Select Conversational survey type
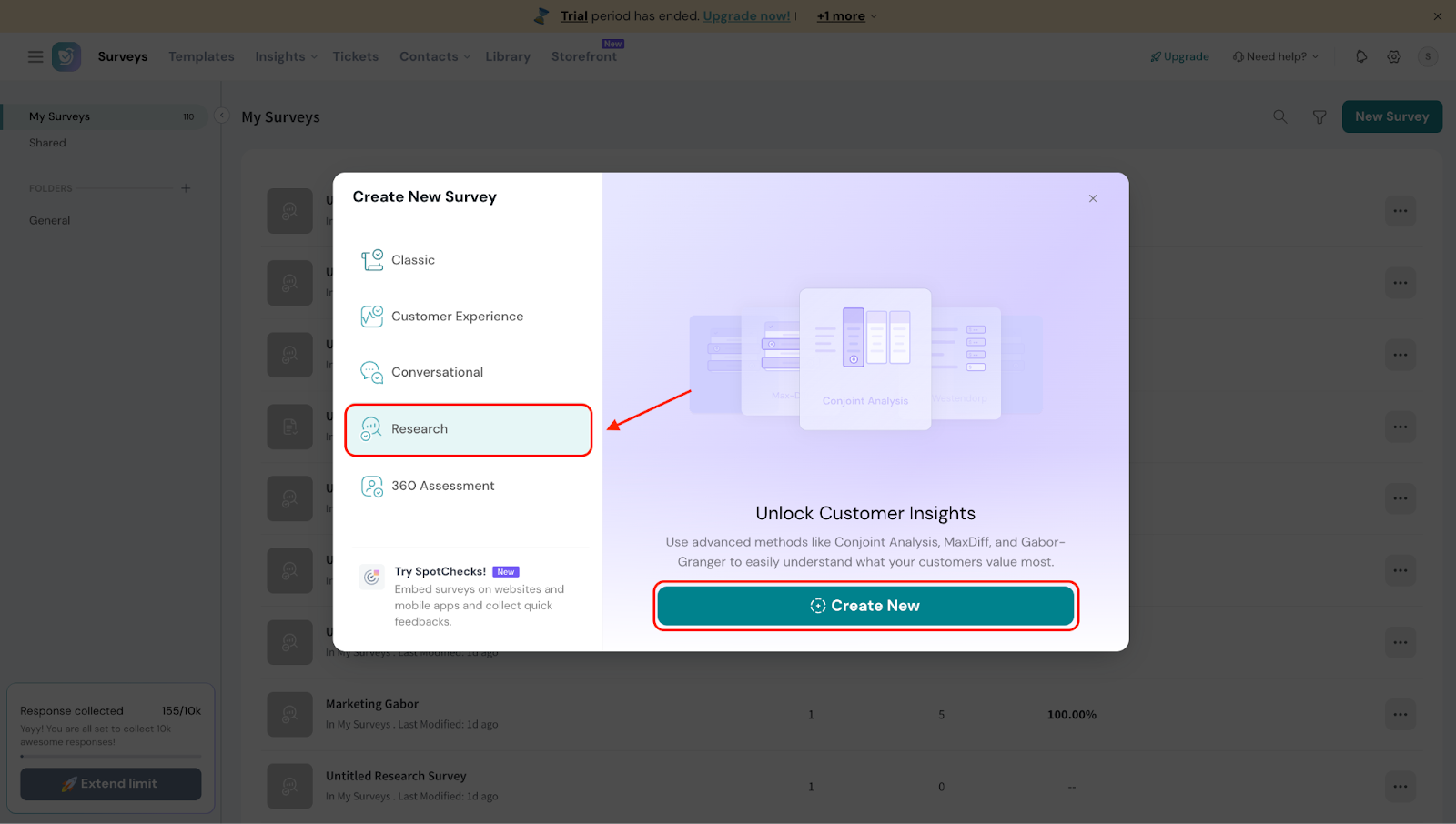Viewport: 1456px width, 824px height. [437, 372]
